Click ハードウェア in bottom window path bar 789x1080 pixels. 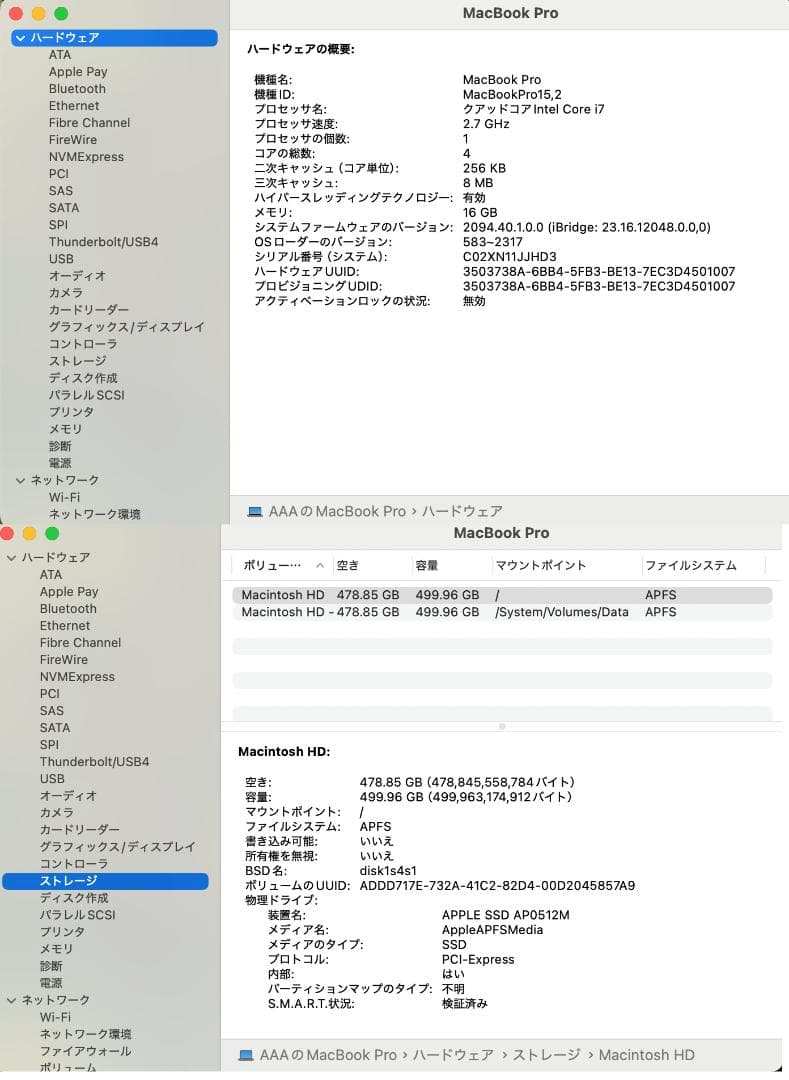[x=453, y=1055]
